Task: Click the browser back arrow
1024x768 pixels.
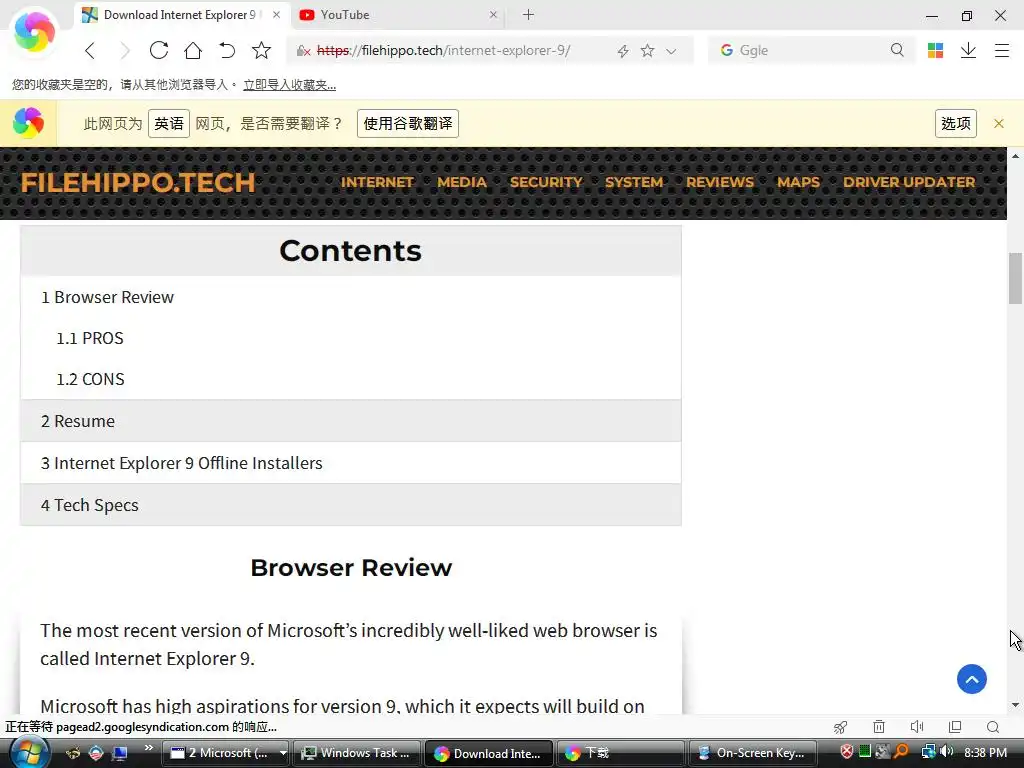Action: tap(90, 50)
